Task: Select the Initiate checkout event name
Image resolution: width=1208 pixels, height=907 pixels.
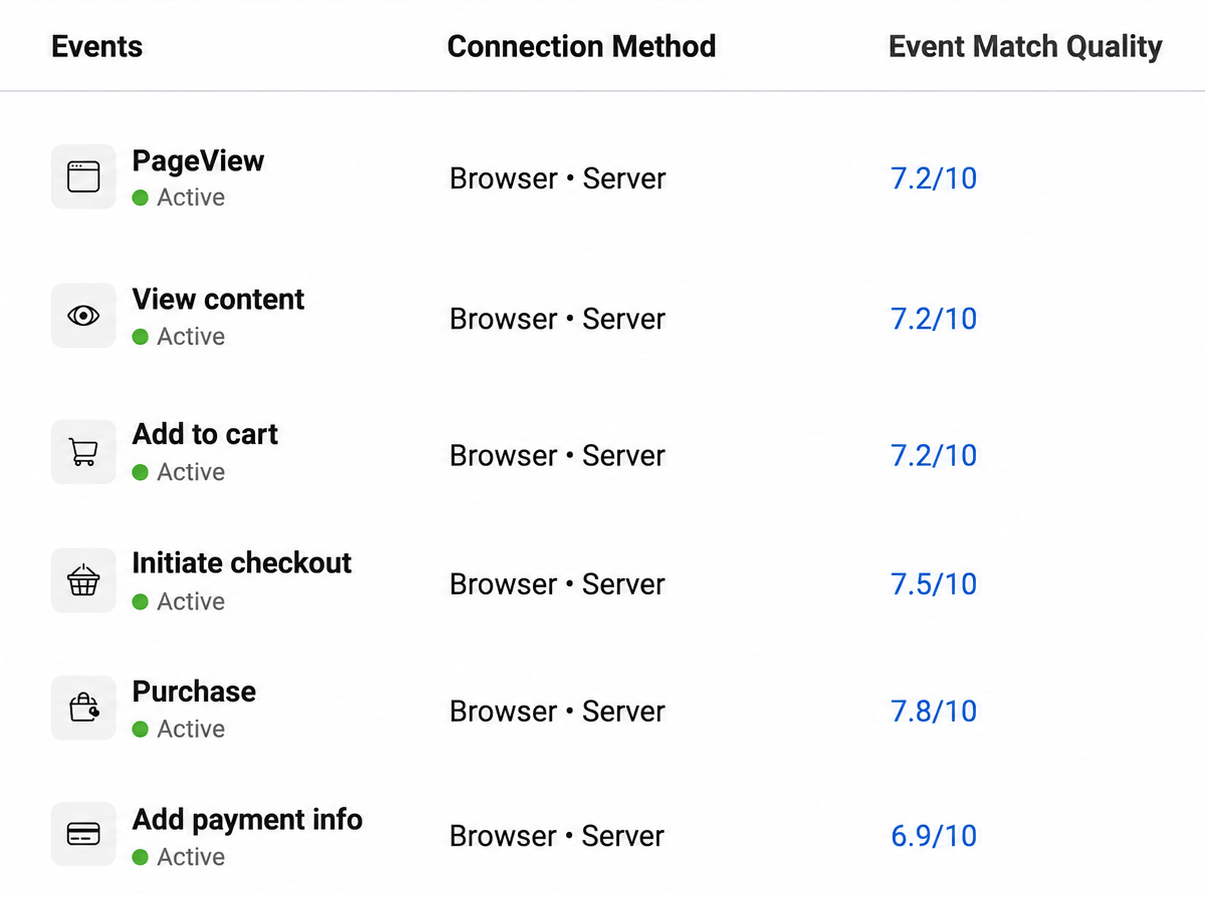Action: 242,563
